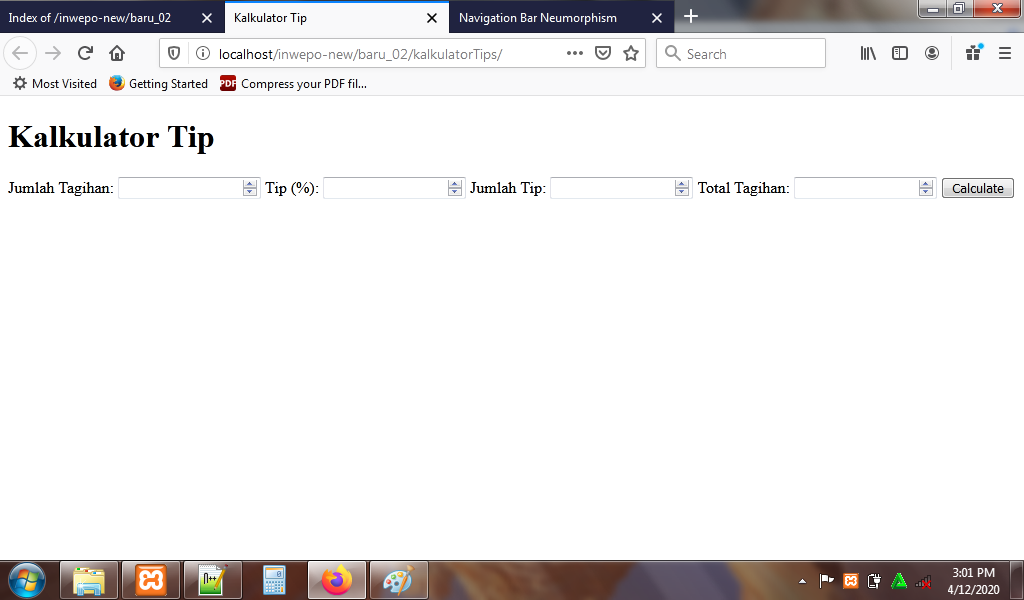Image resolution: width=1024 pixels, height=600 pixels.
Task: Reload the current page
Action: click(x=85, y=54)
